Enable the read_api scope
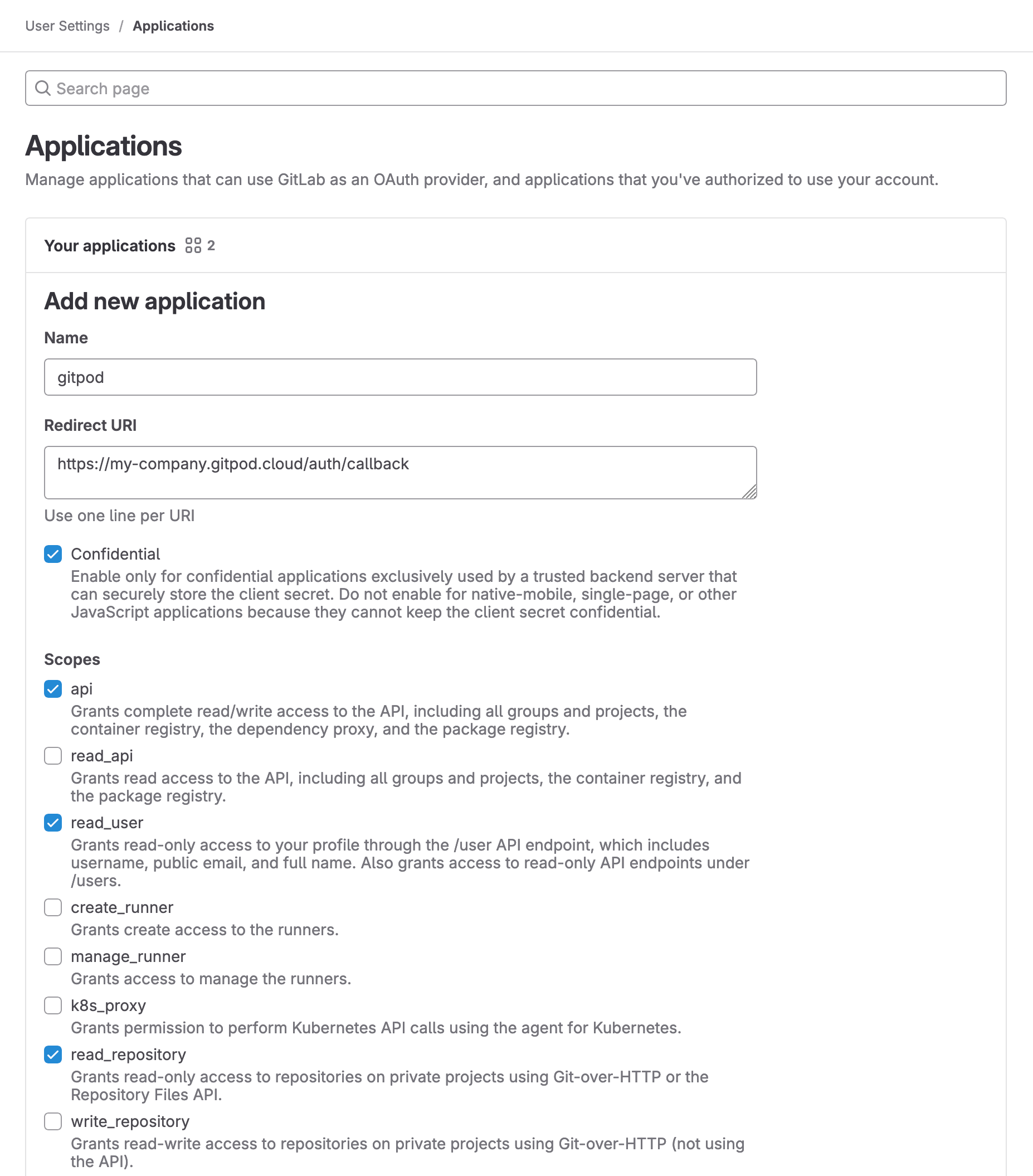Screen dimensions: 1033x1176 (x=53, y=755)
